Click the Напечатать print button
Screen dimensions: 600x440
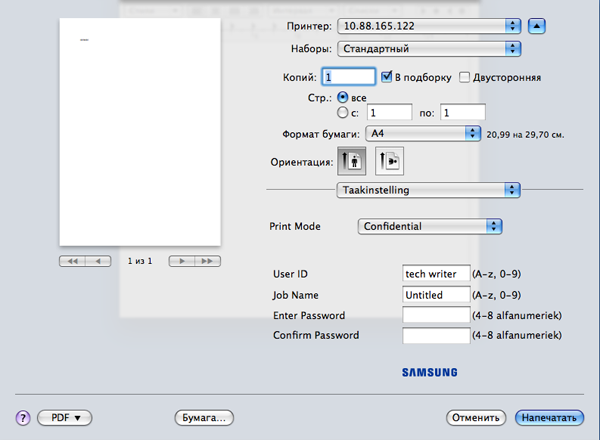point(550,416)
